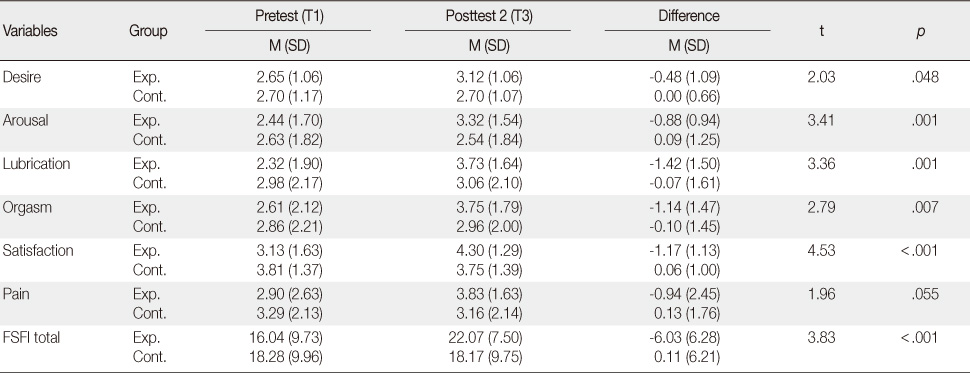The height and width of the screenshot is (373, 970).
Task: Click the italic p column header
Action: pyautogui.click(x=921, y=32)
